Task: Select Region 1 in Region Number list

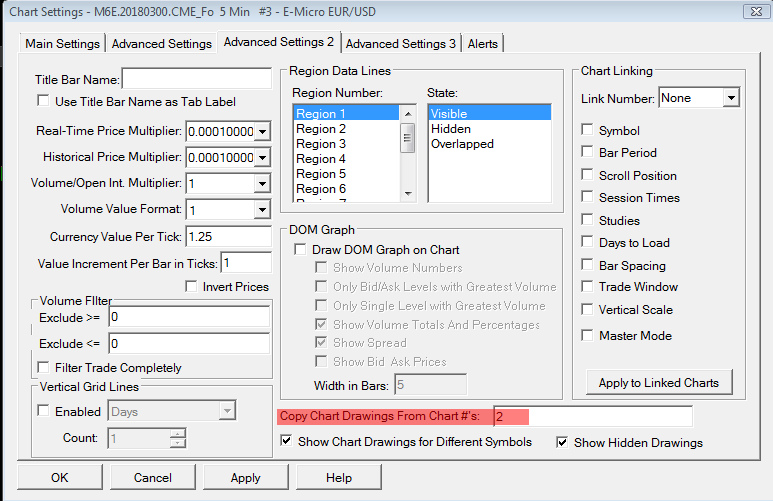Action: (x=346, y=113)
